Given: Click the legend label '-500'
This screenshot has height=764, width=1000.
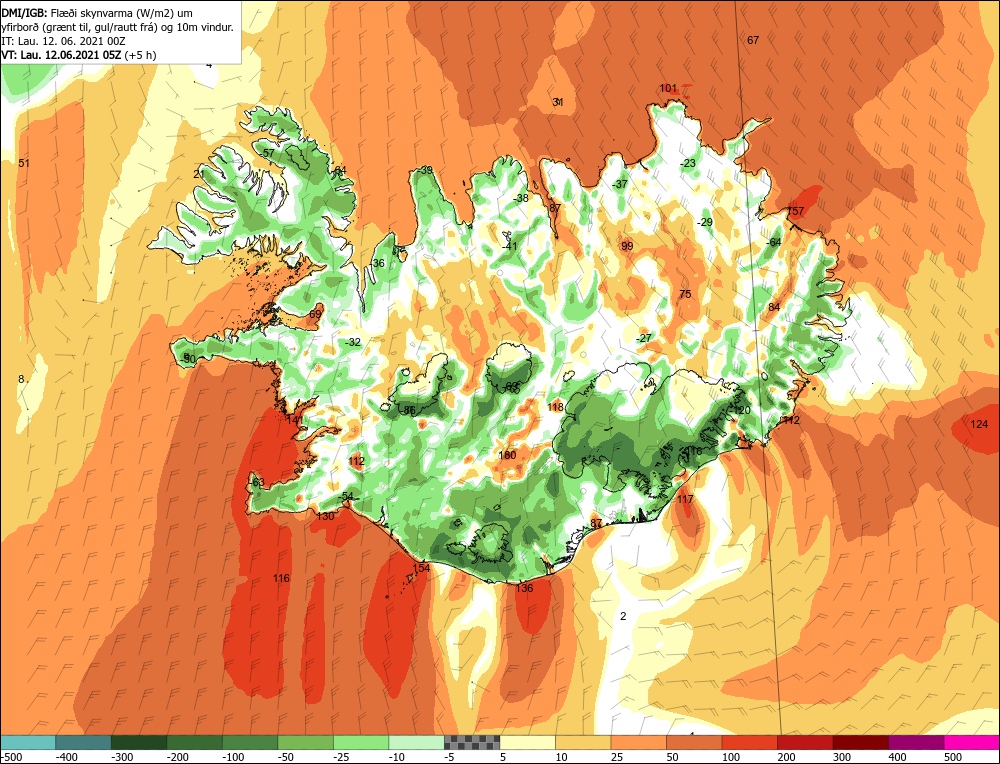Looking at the screenshot, I should 12,757.
